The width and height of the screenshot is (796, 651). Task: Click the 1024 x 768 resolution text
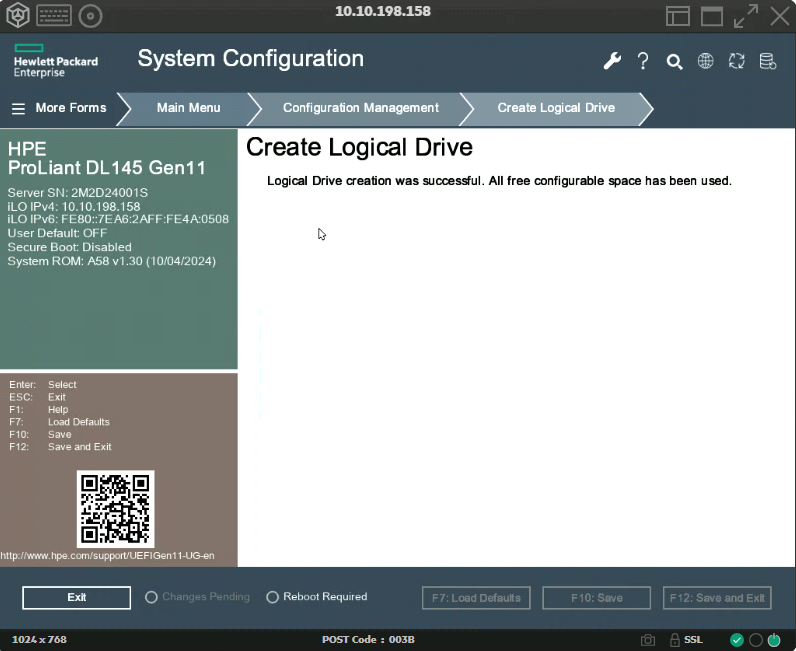point(39,640)
